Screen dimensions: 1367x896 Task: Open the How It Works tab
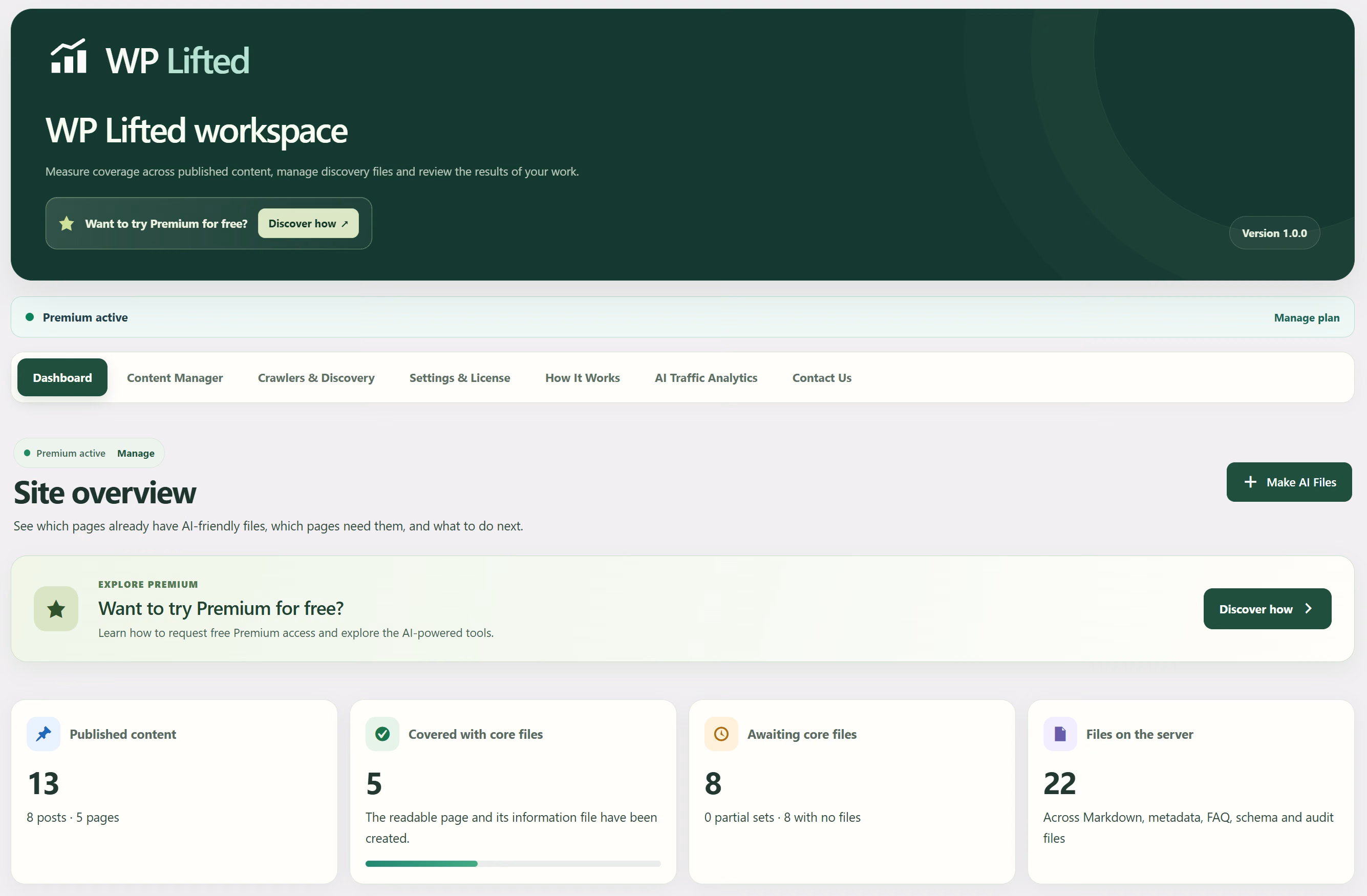[583, 377]
